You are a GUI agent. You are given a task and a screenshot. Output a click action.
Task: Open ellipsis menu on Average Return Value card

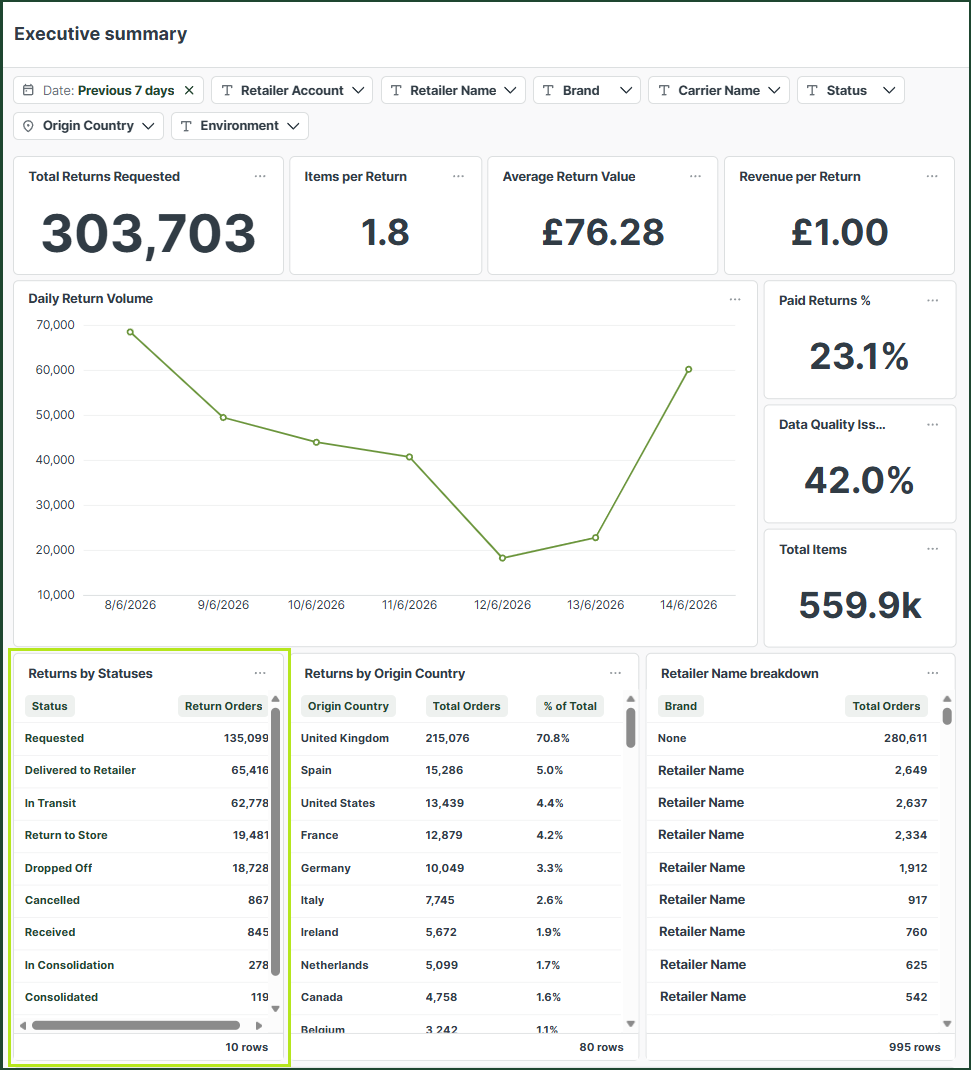695,176
